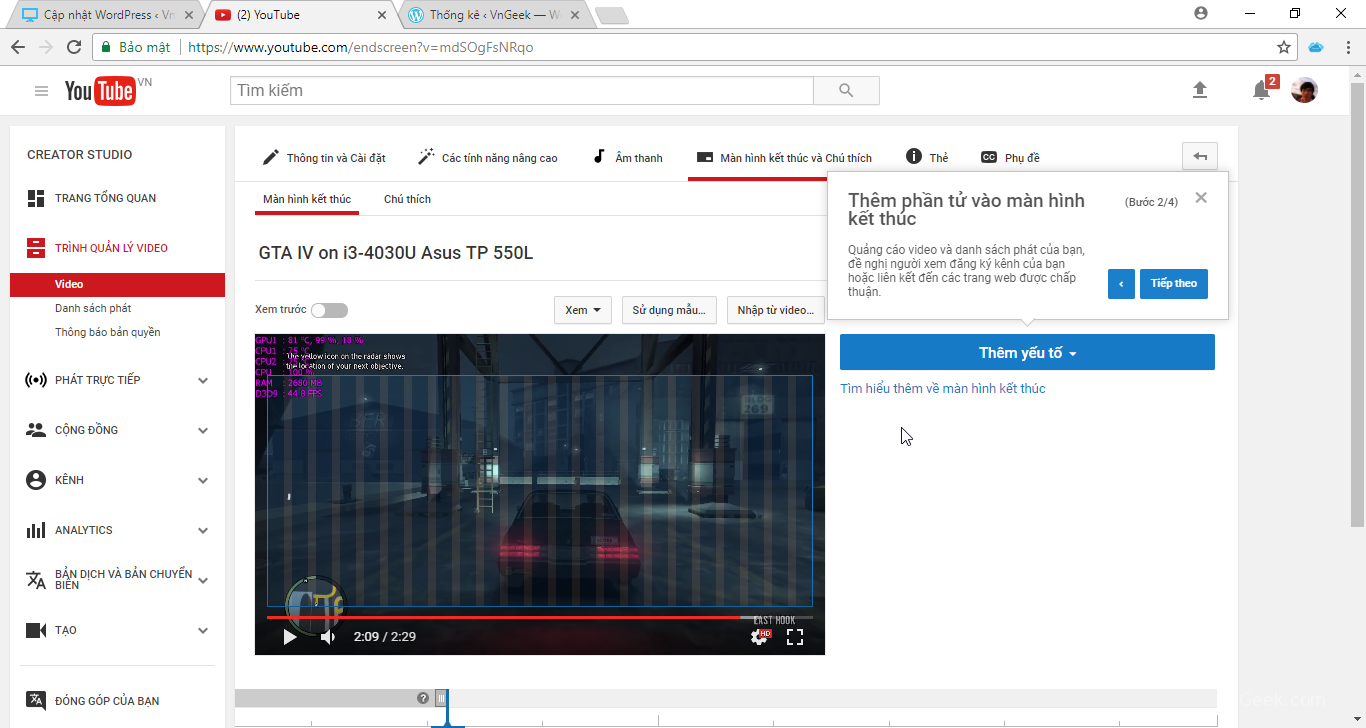Click the Cộng đồng people icon

(36, 430)
